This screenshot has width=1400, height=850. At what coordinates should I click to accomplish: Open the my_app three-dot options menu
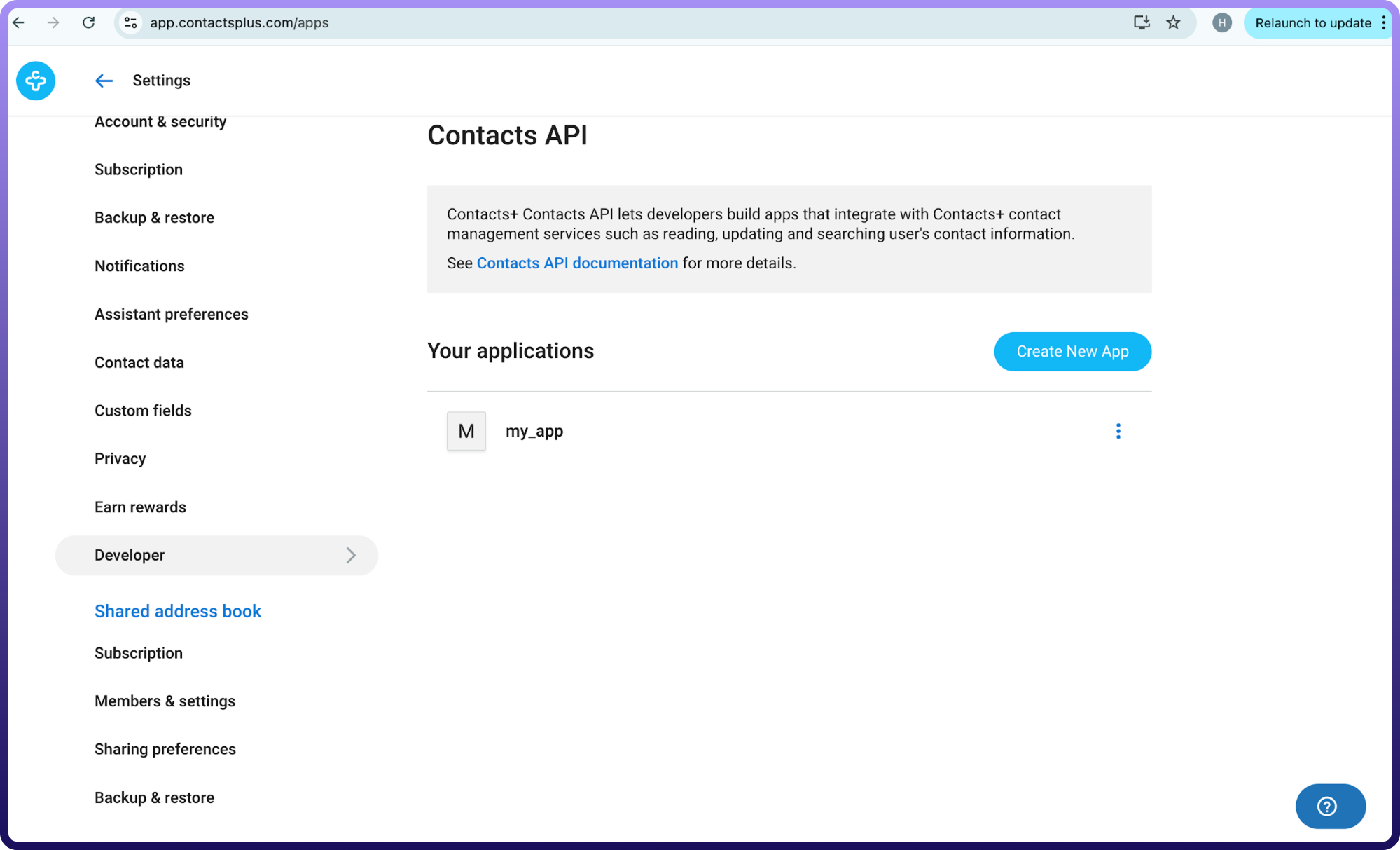(x=1118, y=431)
